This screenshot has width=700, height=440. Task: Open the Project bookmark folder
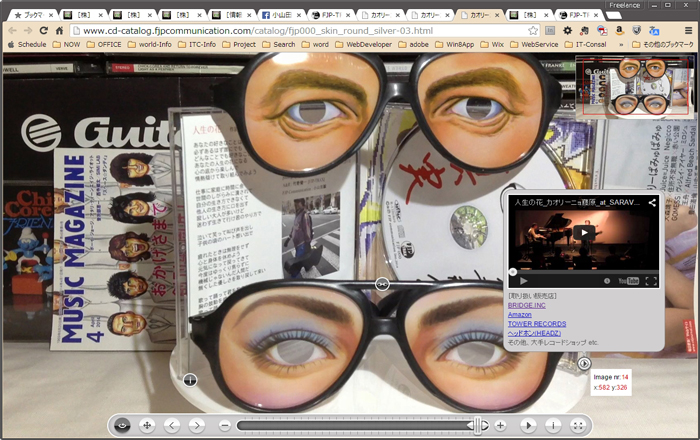(x=239, y=45)
